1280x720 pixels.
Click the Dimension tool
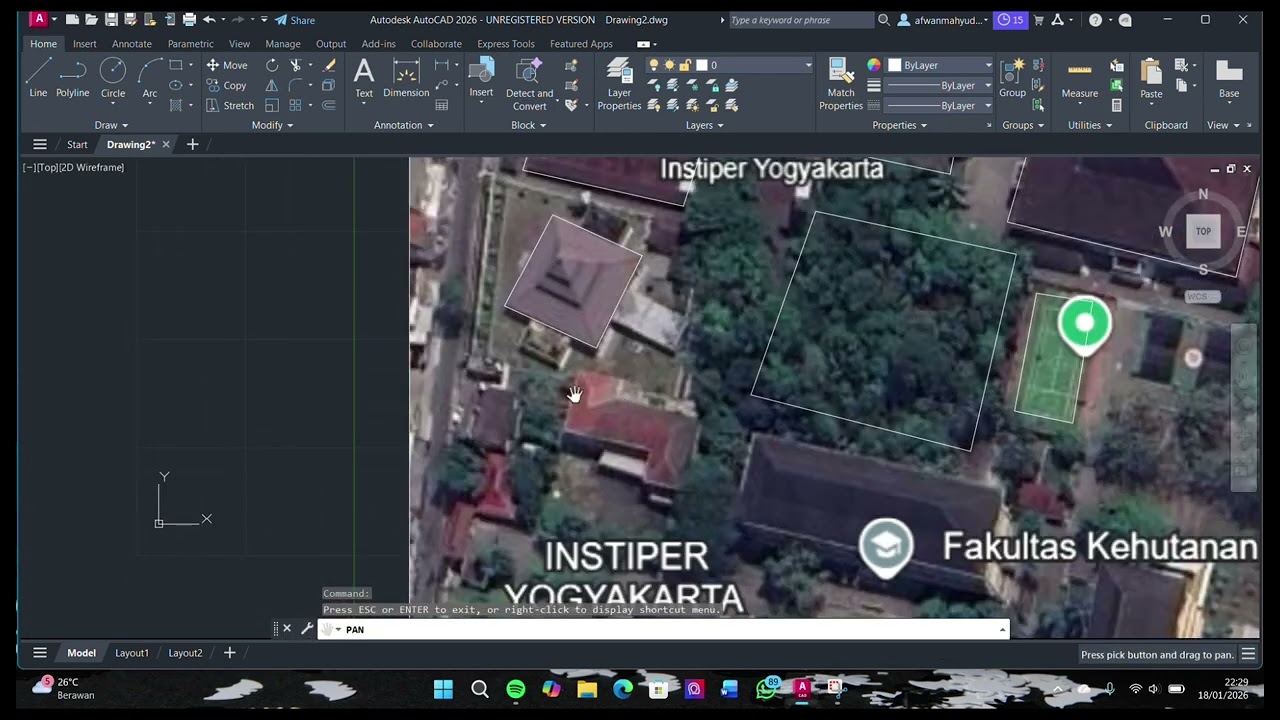point(406,78)
